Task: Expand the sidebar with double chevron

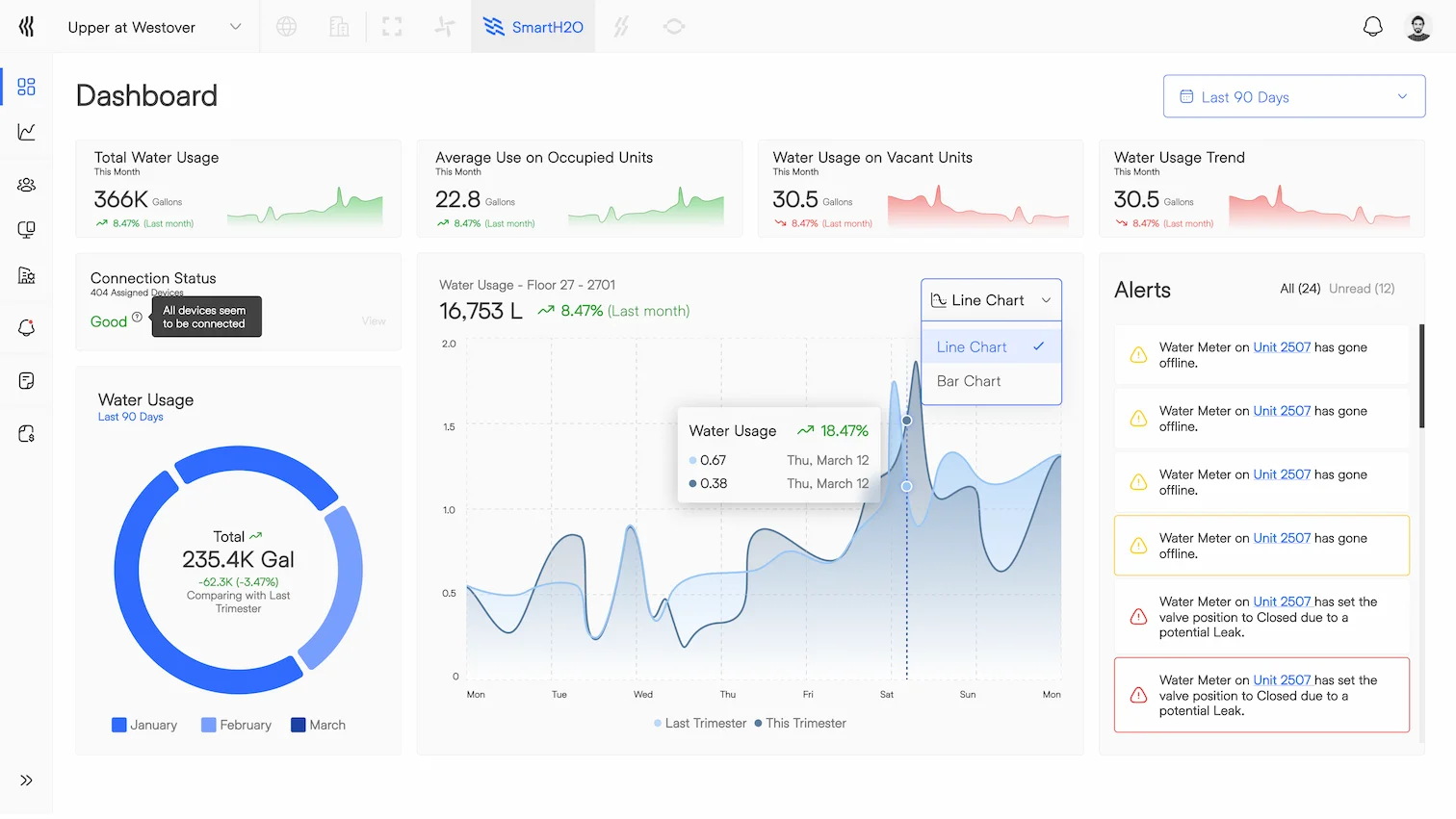Action: coord(27,781)
